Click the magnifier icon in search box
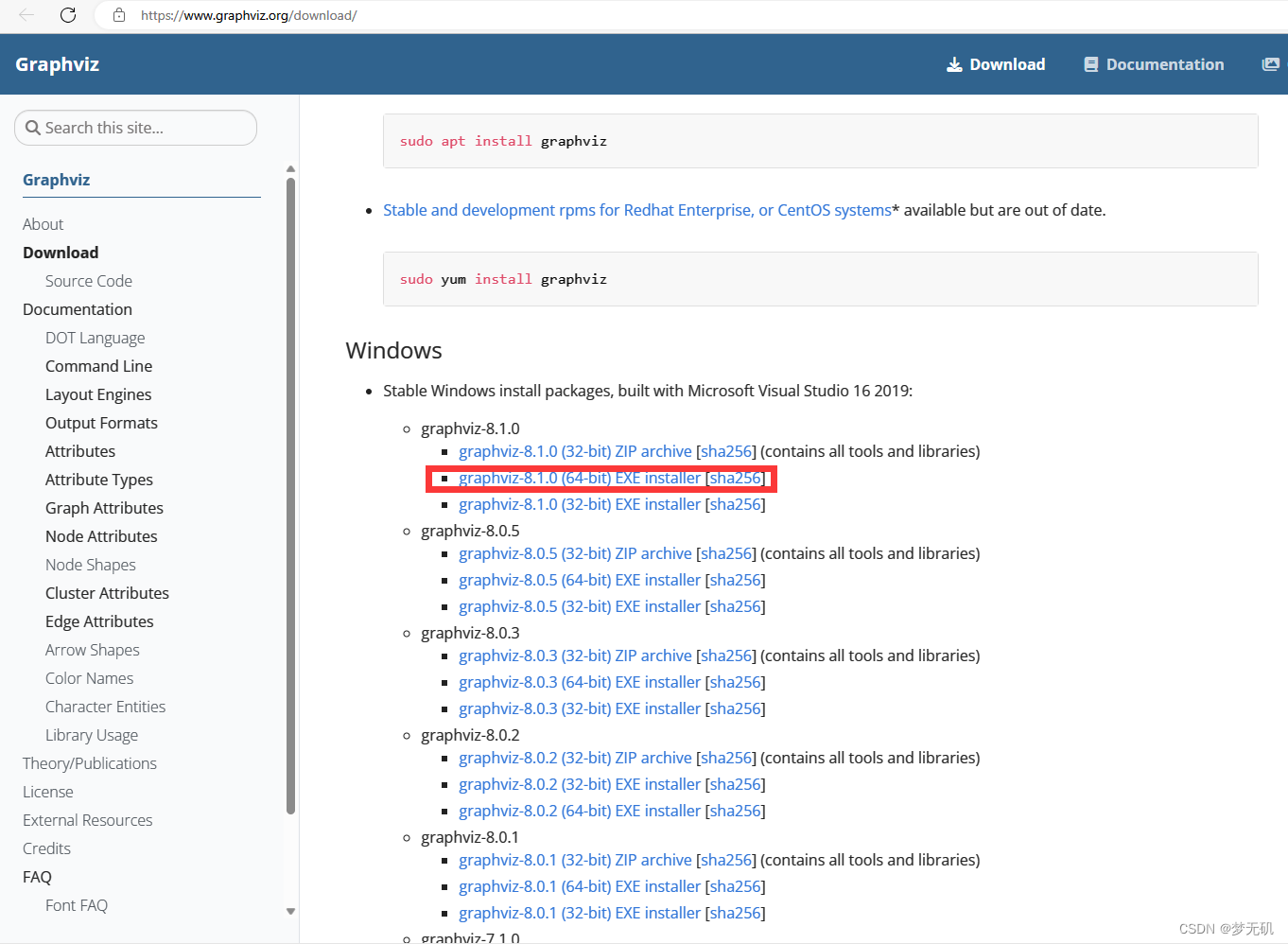1288x944 pixels. click(x=33, y=128)
